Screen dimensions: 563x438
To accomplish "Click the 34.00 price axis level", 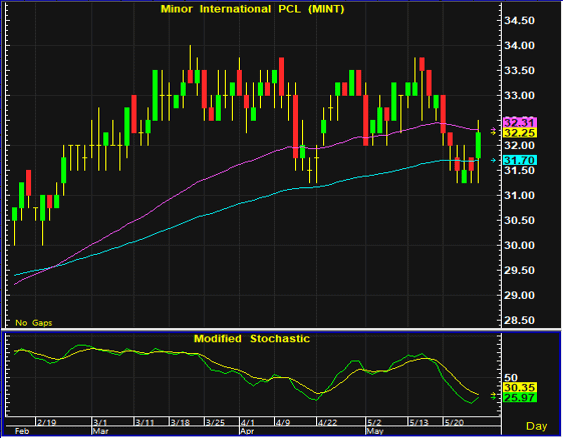I will 519,46.
